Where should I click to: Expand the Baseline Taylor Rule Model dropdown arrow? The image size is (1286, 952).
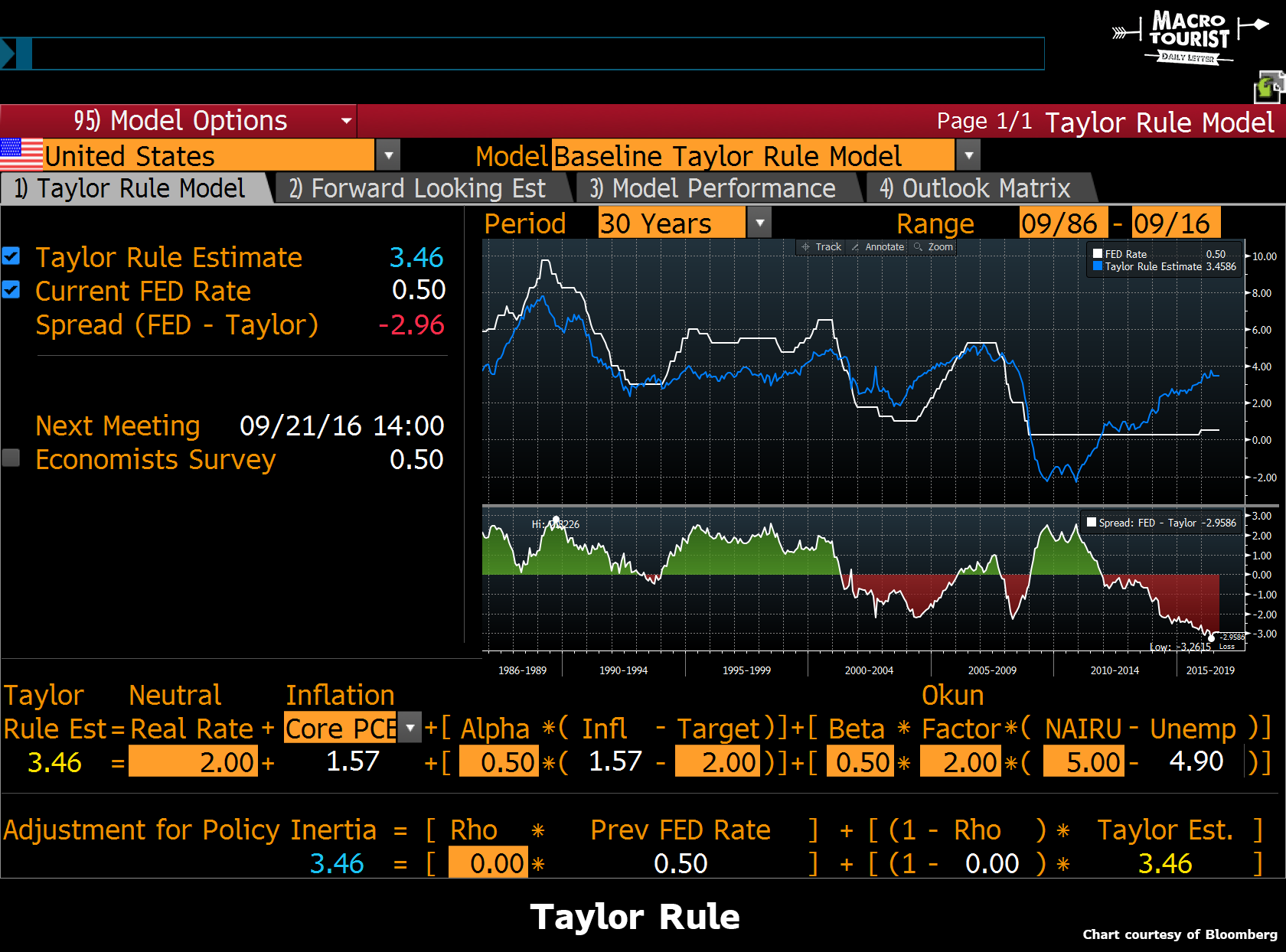(969, 155)
